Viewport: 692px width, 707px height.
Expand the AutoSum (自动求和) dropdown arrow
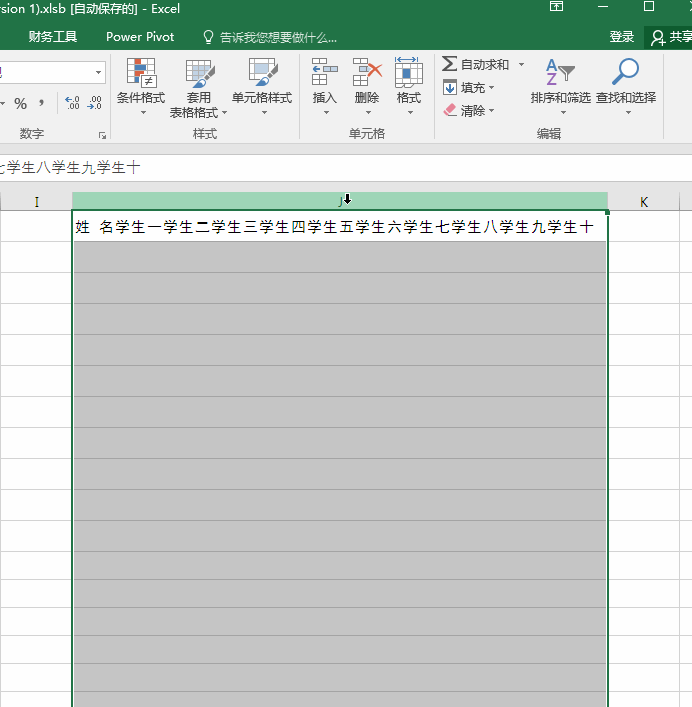click(521, 64)
